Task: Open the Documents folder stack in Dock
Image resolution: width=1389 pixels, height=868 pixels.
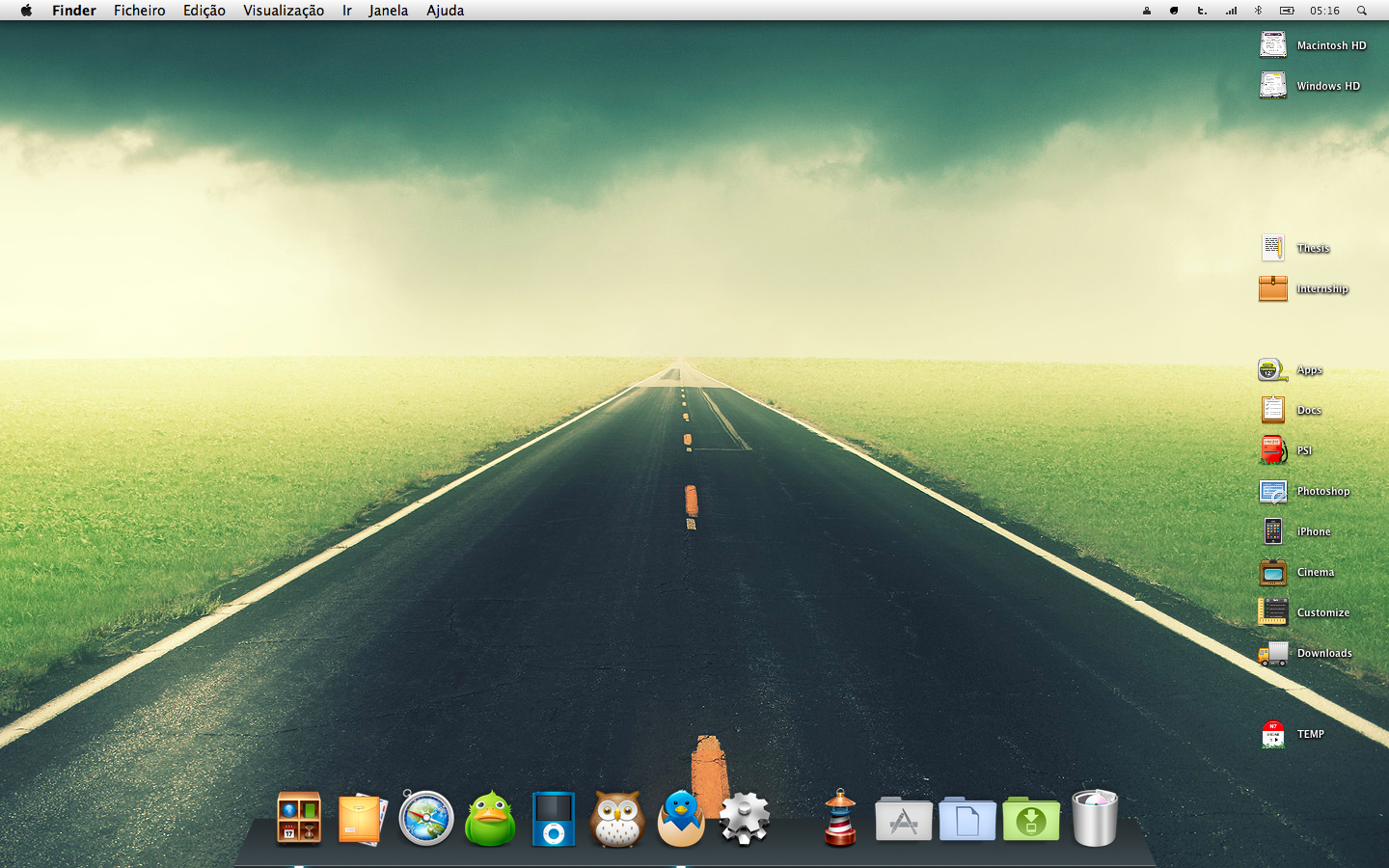Action: click(967, 819)
